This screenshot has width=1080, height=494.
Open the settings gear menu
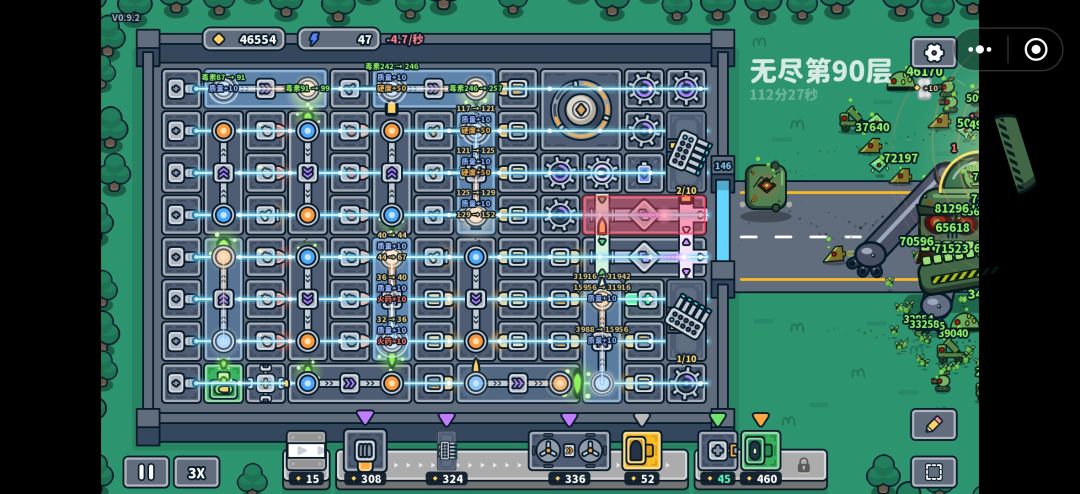(934, 52)
